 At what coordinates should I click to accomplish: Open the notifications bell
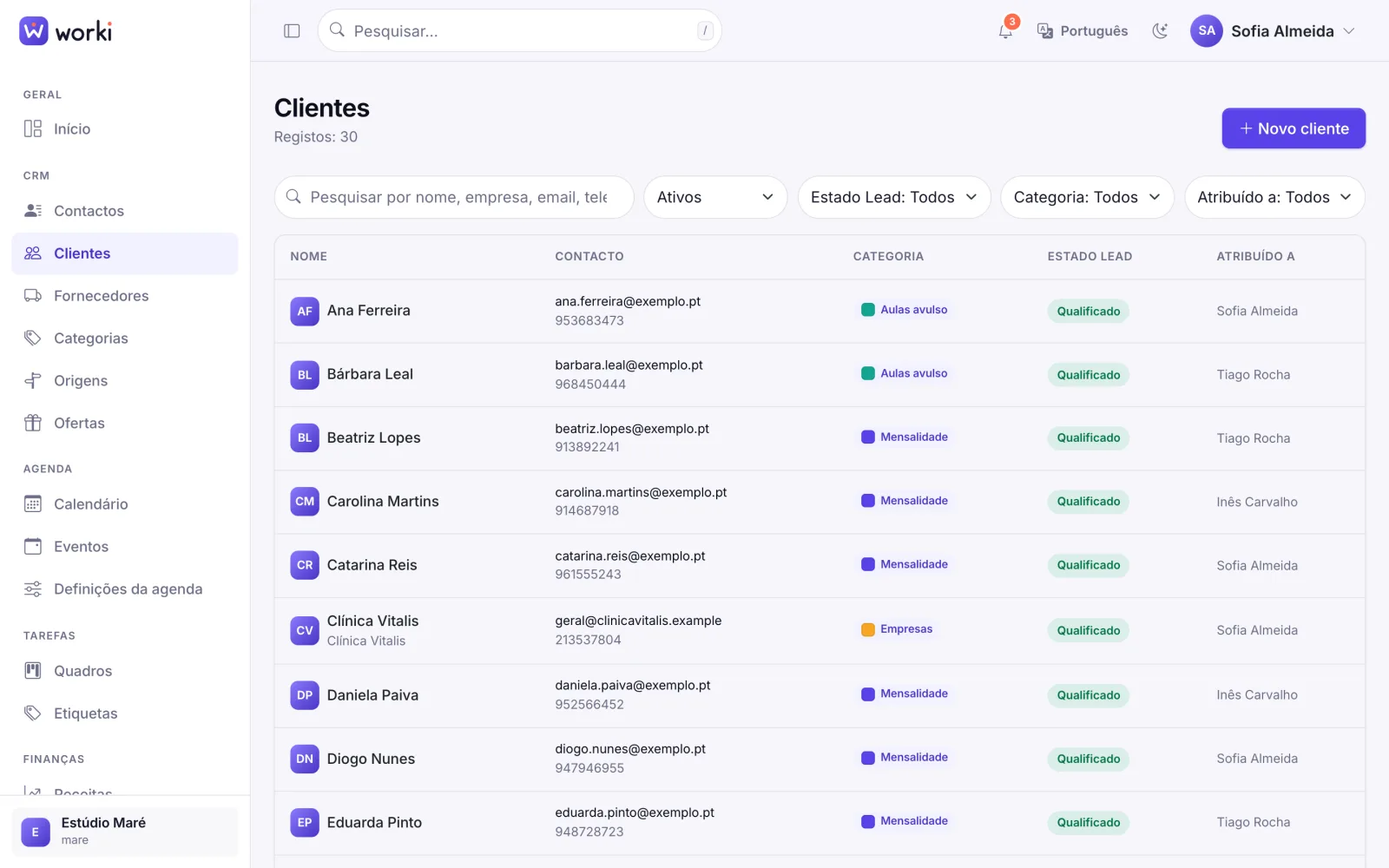[x=1005, y=31]
